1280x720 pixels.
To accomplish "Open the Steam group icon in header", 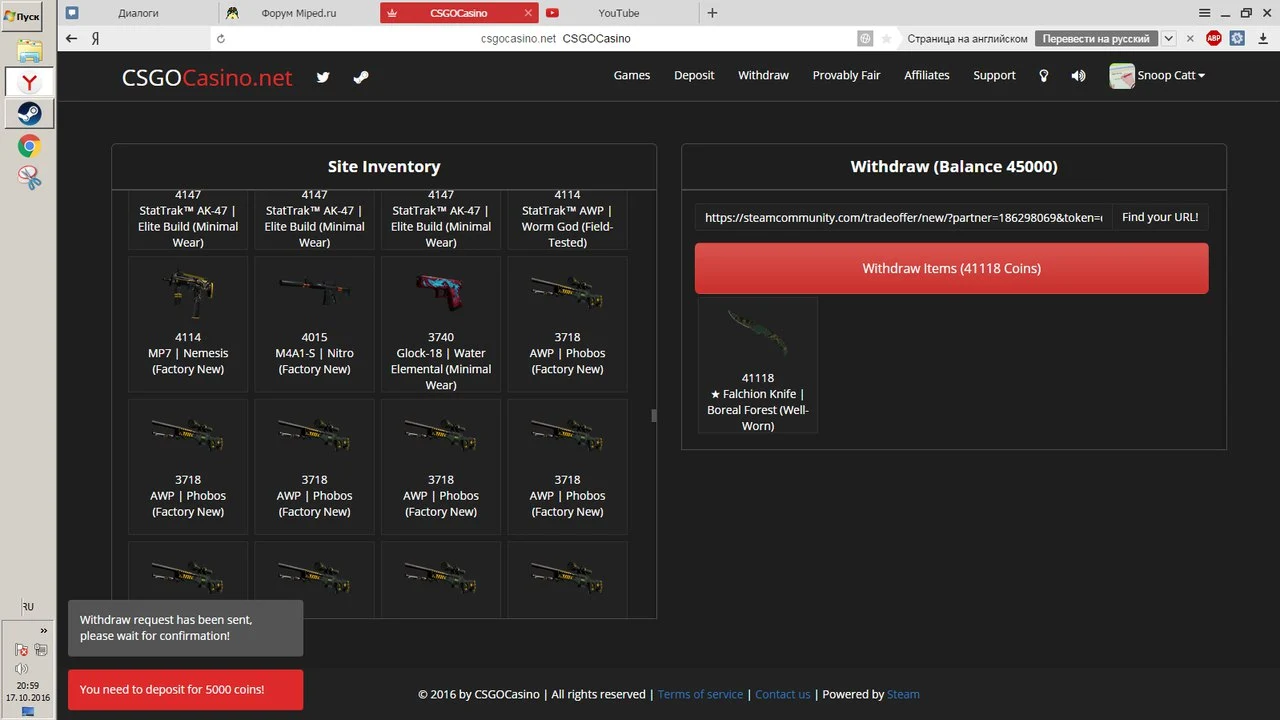I will [361, 76].
